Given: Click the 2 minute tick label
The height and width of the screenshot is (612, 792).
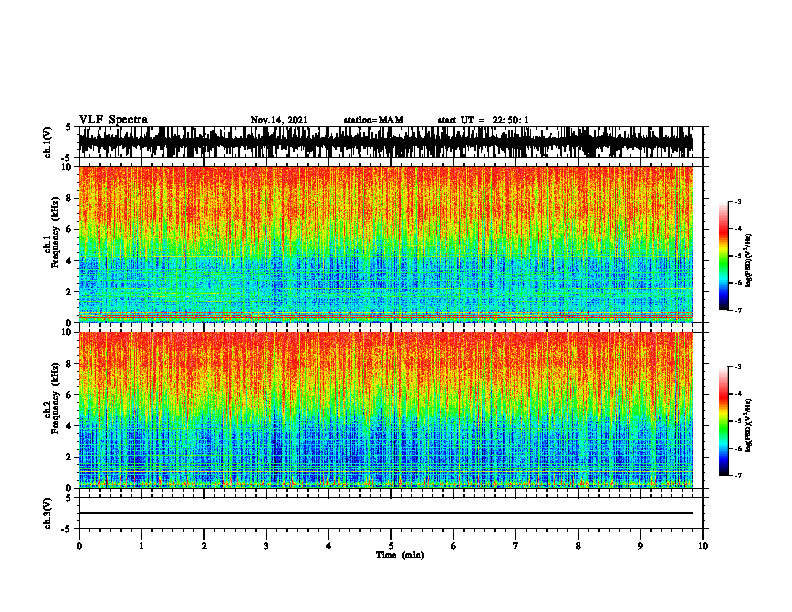Looking at the screenshot, I should (x=204, y=546).
